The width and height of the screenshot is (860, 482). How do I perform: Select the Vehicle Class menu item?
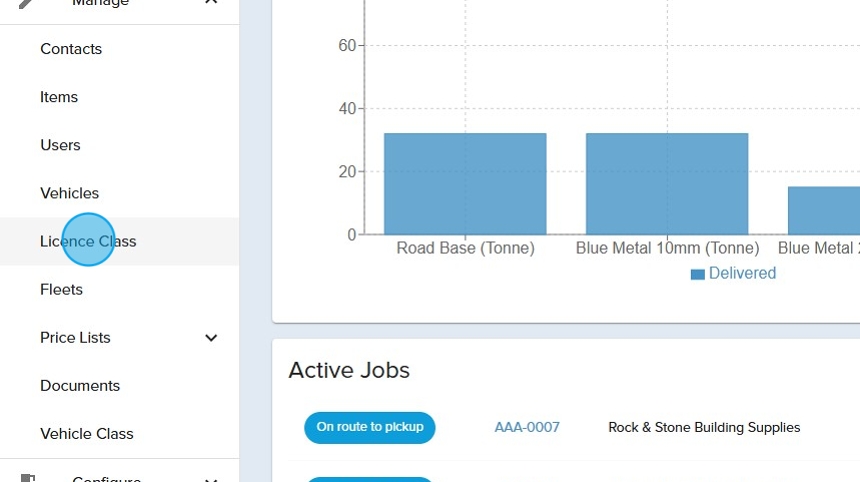pyautogui.click(x=86, y=433)
